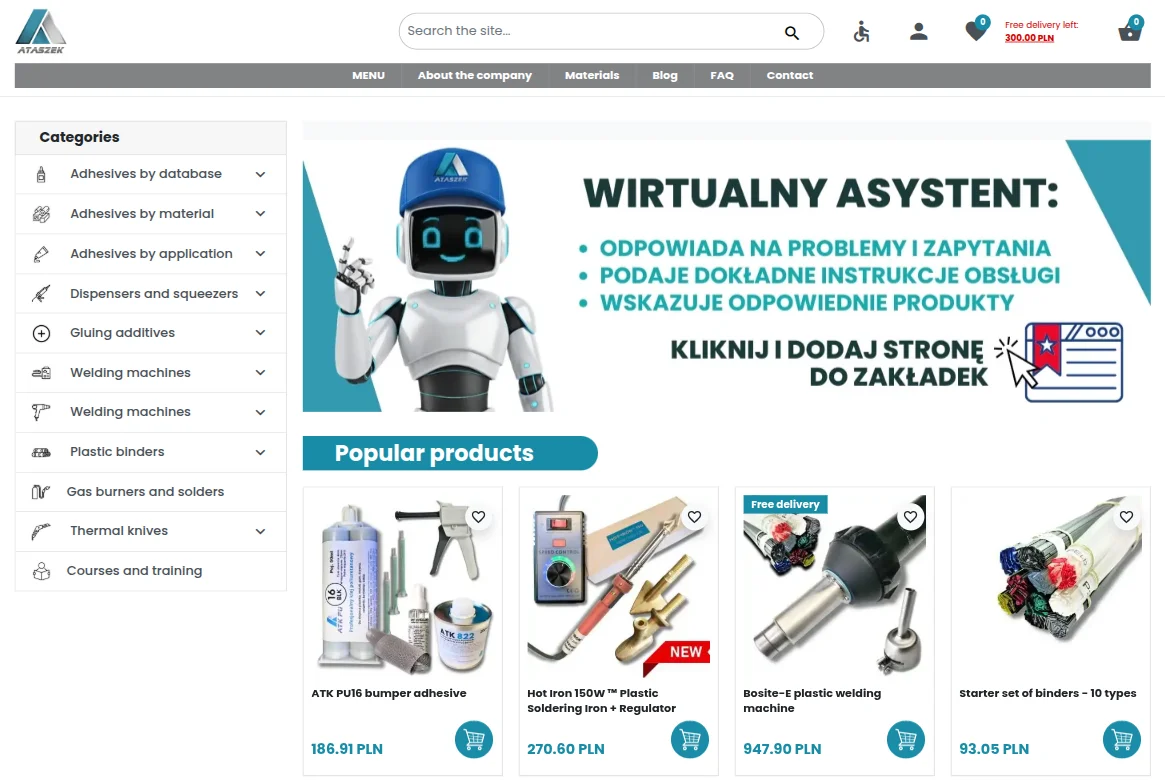
Task: Open the FAQ menu item
Action: coord(722,75)
